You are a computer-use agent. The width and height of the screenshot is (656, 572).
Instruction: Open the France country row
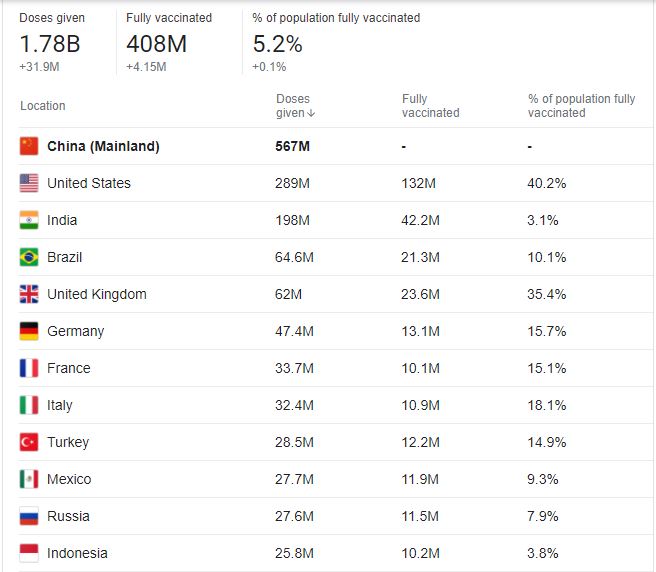[x=336, y=368]
